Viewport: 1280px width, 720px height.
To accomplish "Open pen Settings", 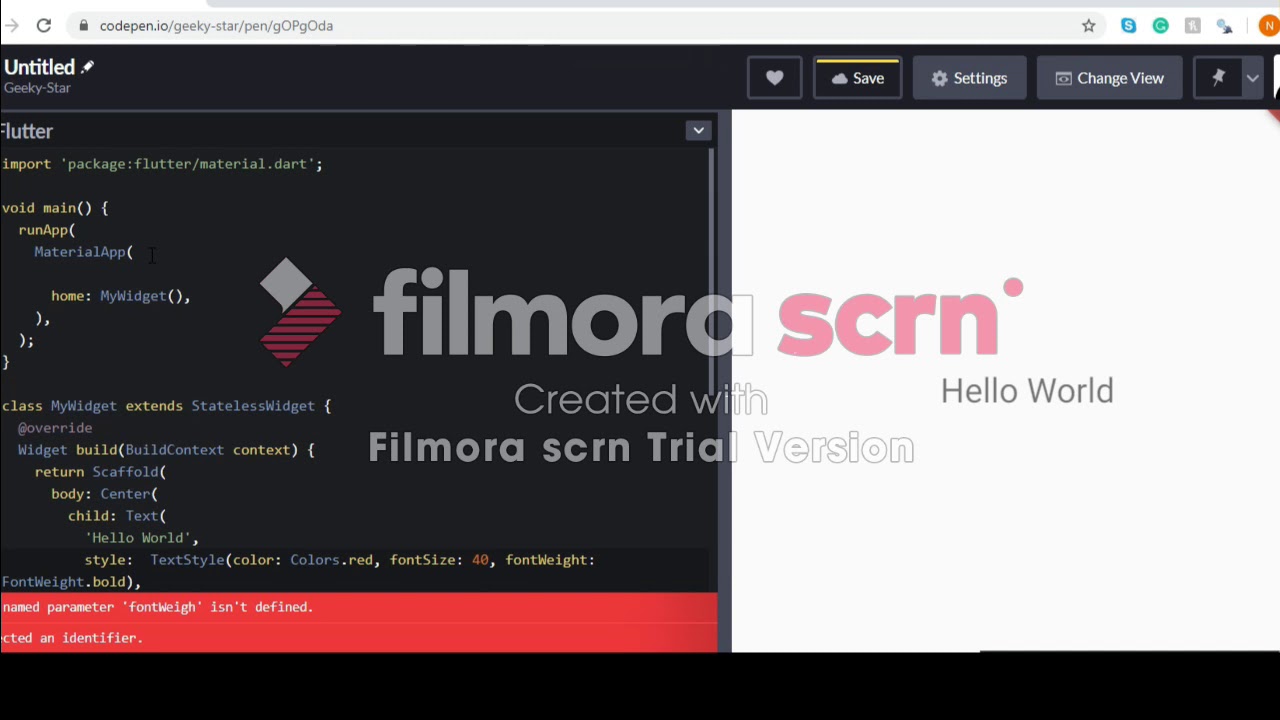I will 969,78.
